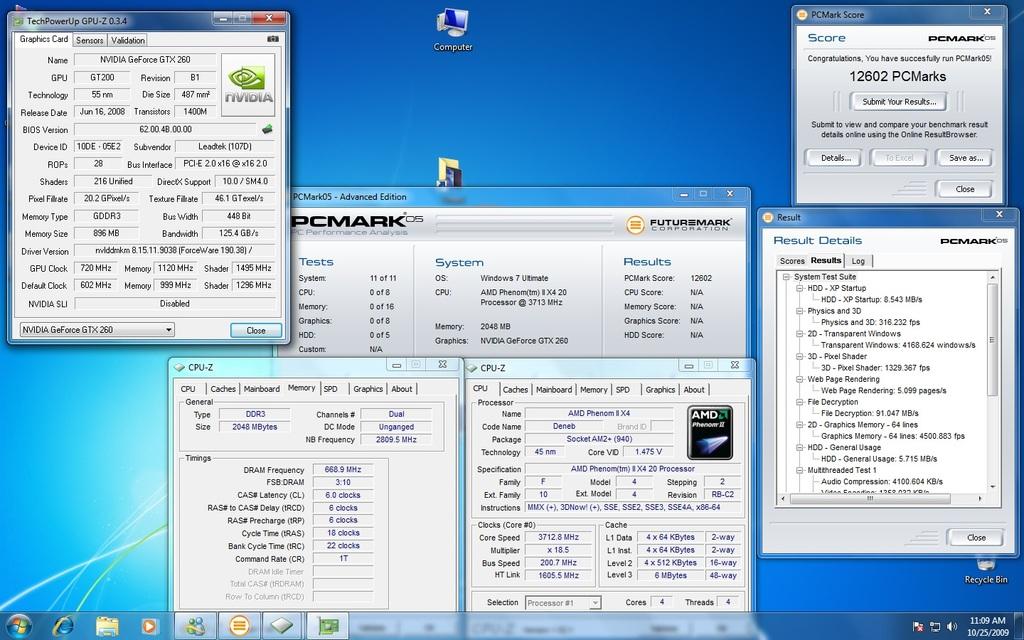Click the Result window title bar icon

pyautogui.click(x=769, y=217)
